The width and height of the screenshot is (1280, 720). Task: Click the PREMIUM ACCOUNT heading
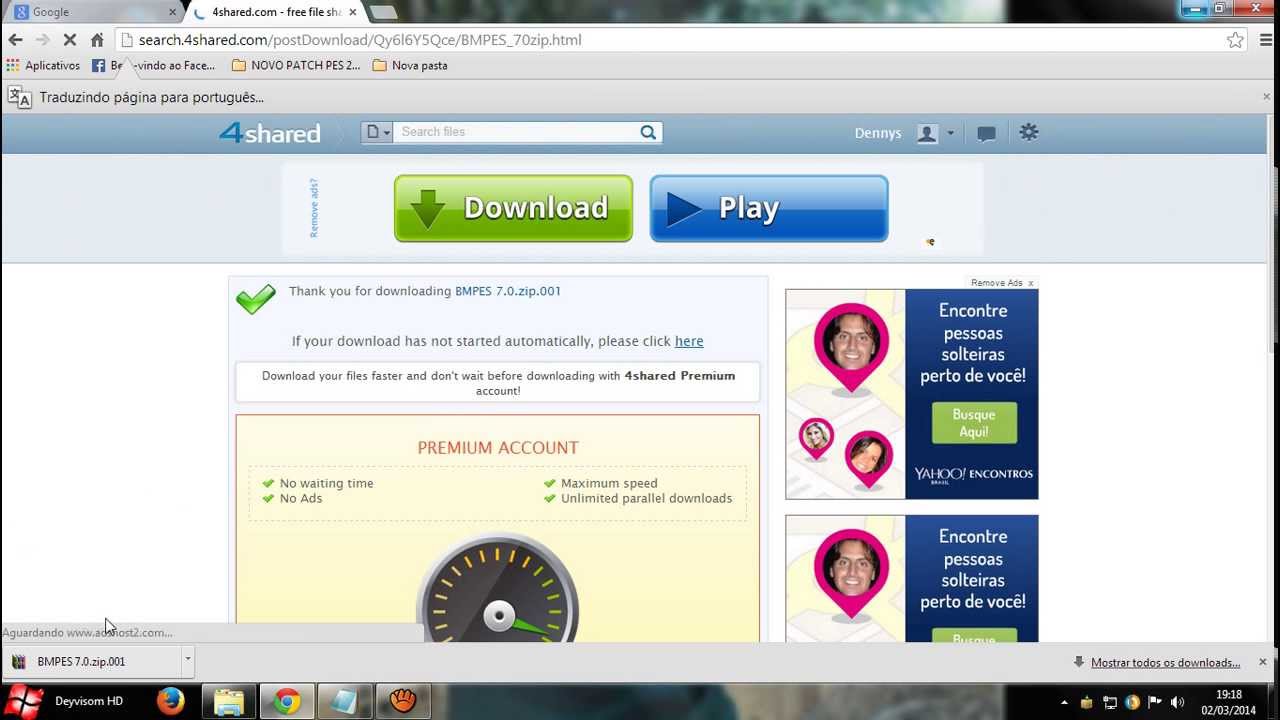[x=498, y=448]
